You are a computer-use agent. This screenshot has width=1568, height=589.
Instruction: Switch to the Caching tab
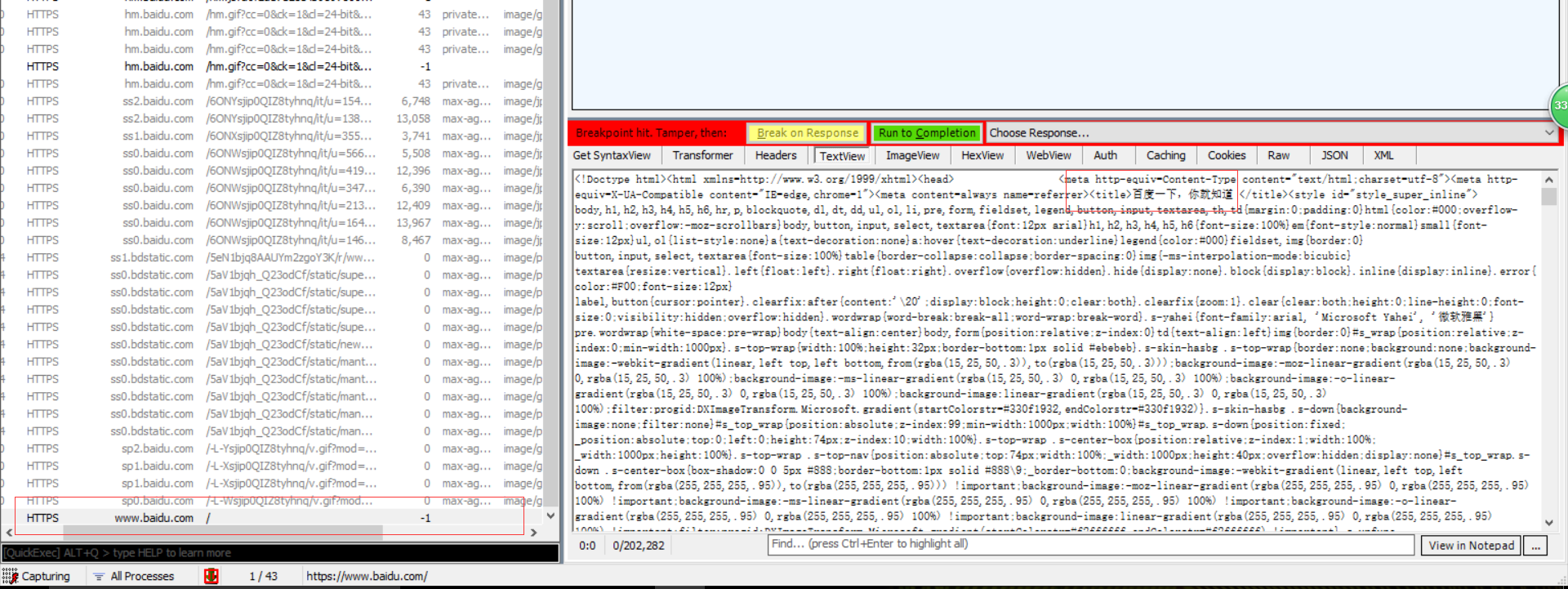1165,155
